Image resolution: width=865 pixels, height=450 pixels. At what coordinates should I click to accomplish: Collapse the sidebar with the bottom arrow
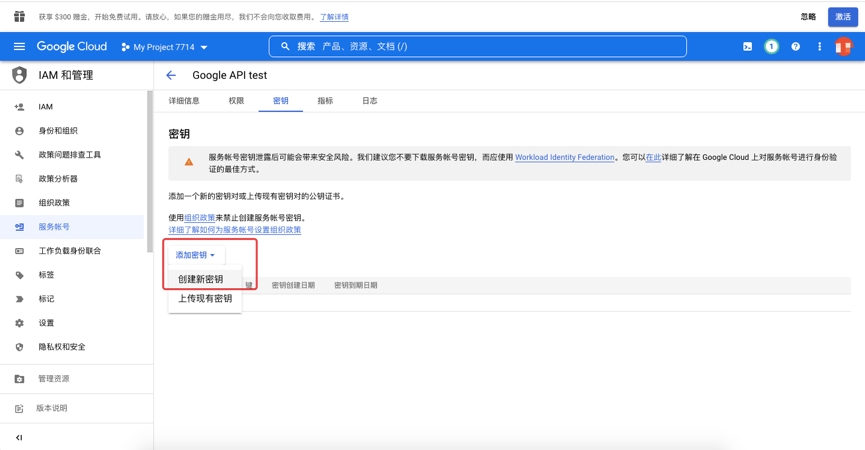[19, 437]
